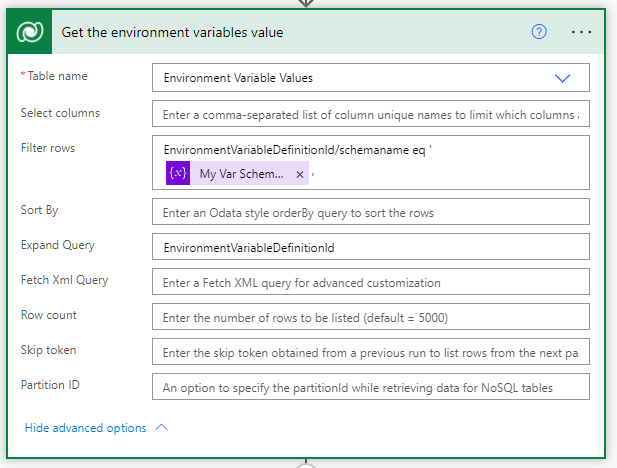Open the three-dot action menu

(581, 32)
